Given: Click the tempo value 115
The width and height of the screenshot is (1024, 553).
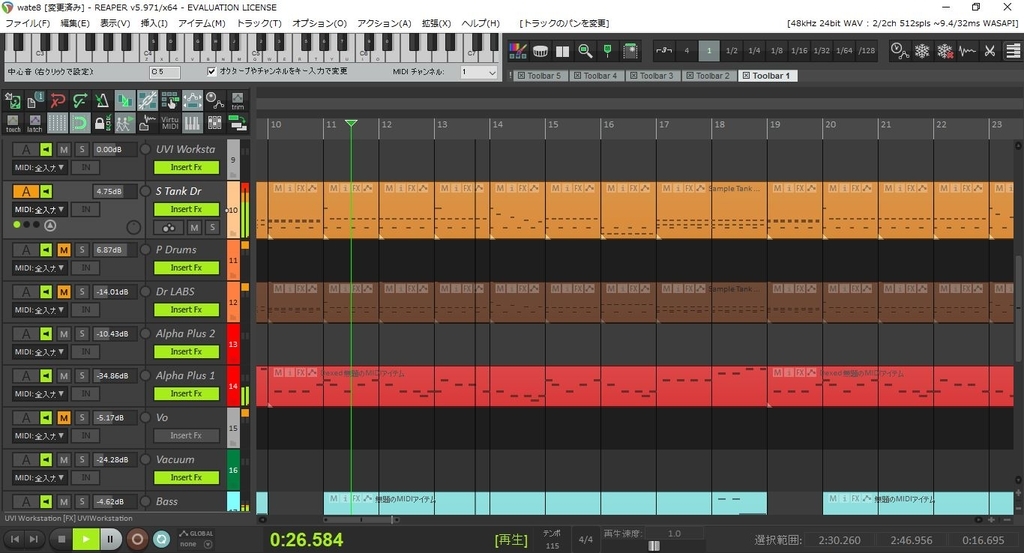Looking at the screenshot, I should [x=552, y=546].
